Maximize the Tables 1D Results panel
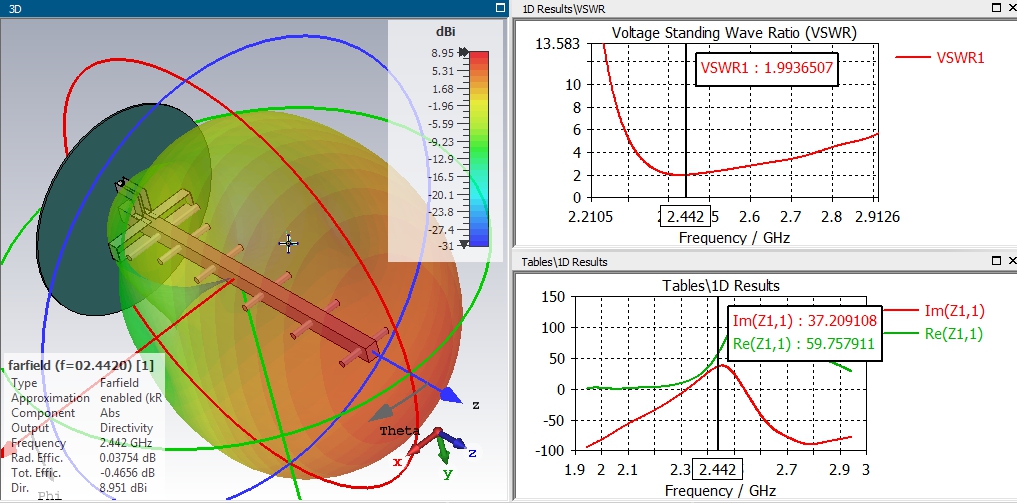Viewport: 1017px width, 503px height. pyautogui.click(x=997, y=261)
